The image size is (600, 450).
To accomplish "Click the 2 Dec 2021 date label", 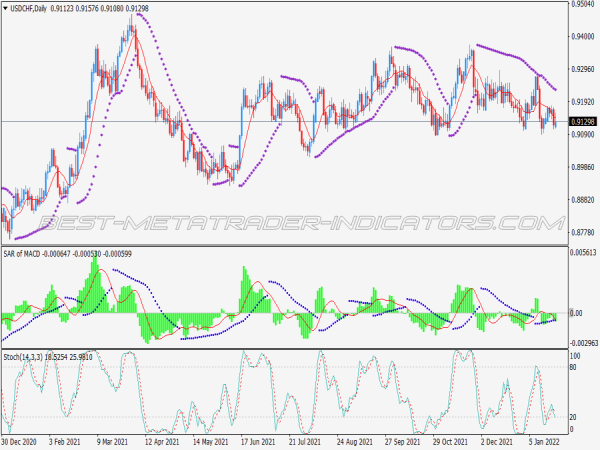I will (x=497, y=442).
